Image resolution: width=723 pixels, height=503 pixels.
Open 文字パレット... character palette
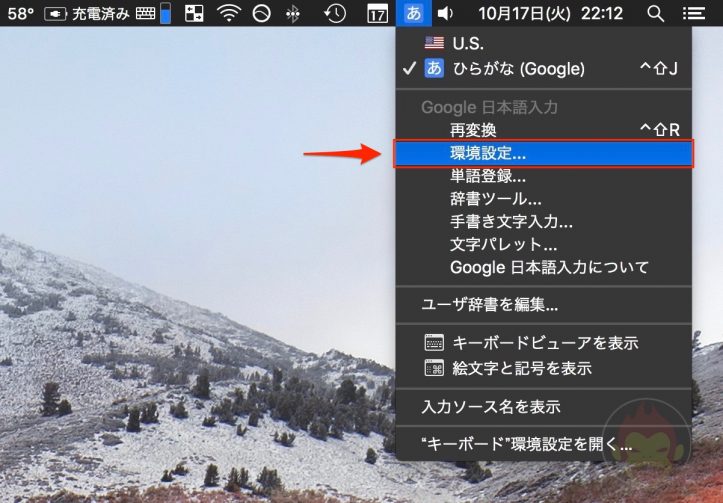(x=544, y=244)
